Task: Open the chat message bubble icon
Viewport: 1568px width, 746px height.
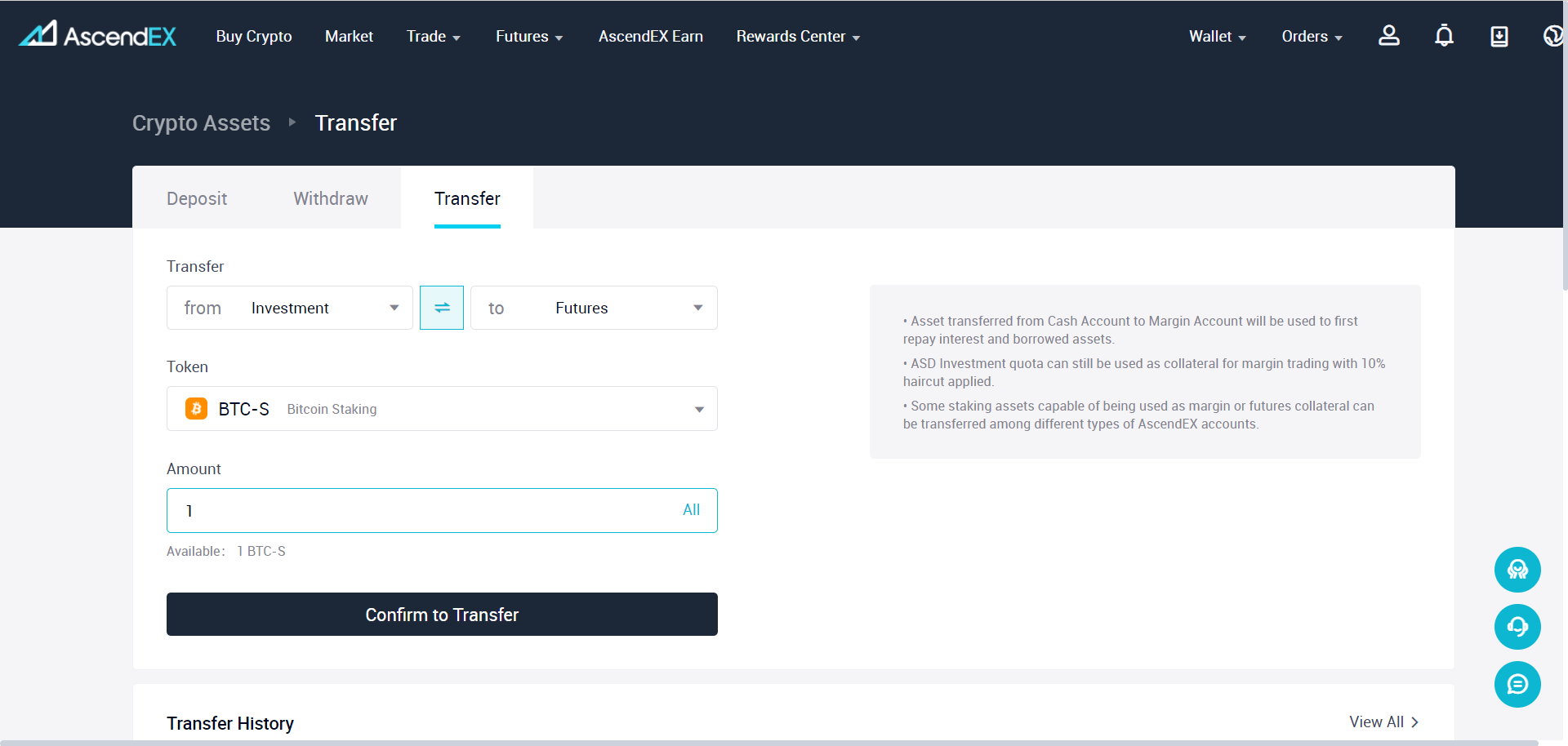Action: pos(1517,684)
